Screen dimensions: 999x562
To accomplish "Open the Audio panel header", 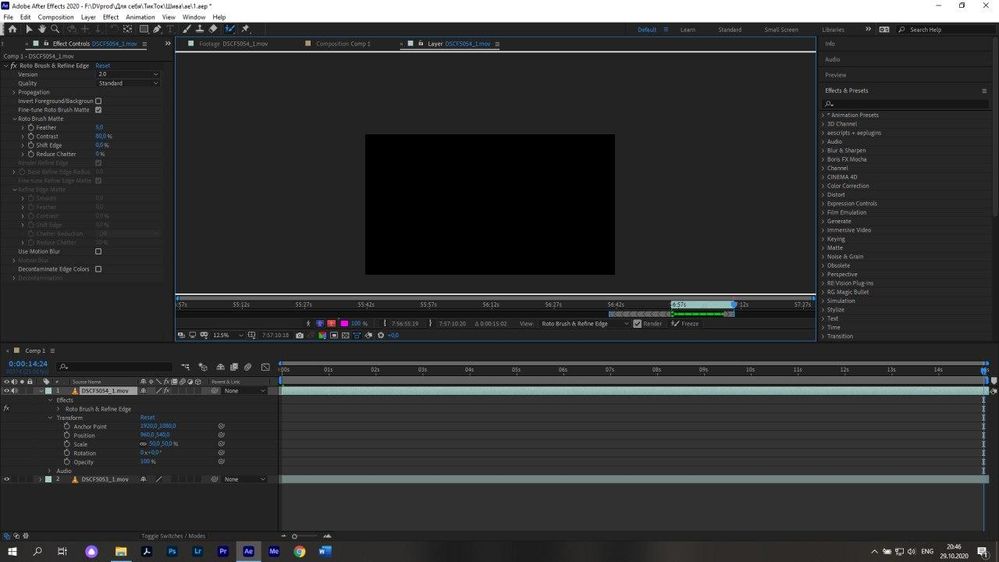I will tap(833, 59).
